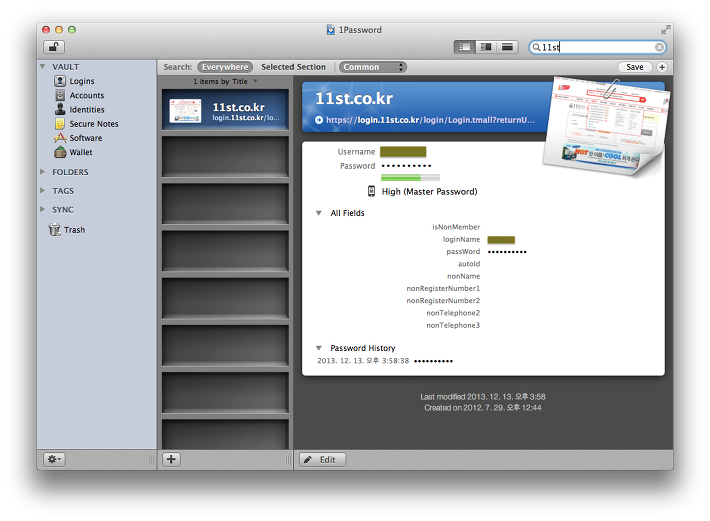Lock the vault with the padlock button

pos(54,47)
